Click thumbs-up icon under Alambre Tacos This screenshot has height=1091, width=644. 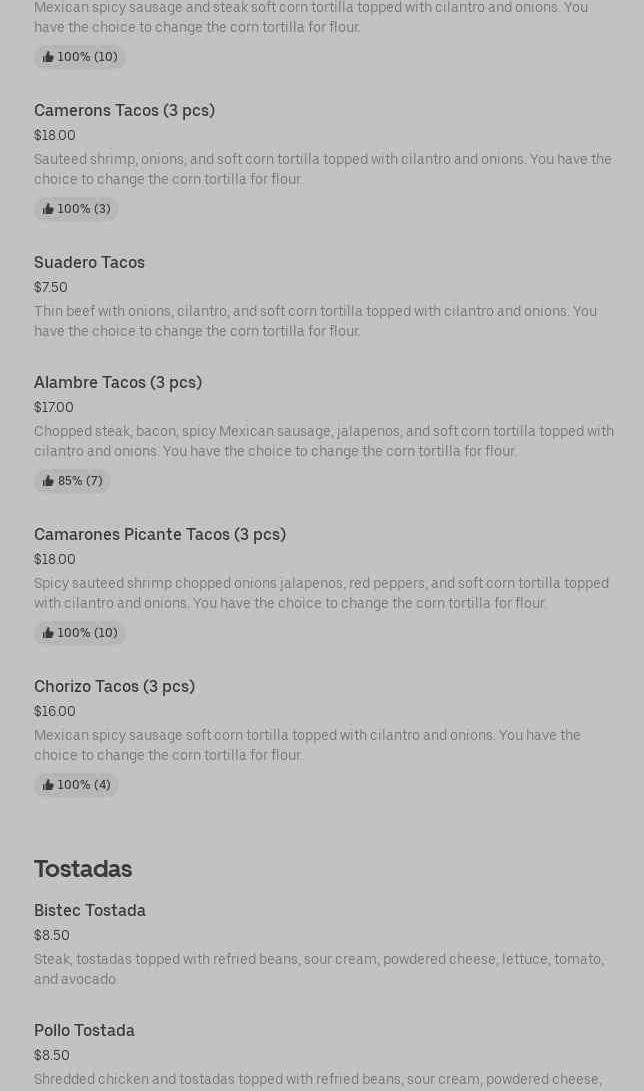click(x=48, y=481)
